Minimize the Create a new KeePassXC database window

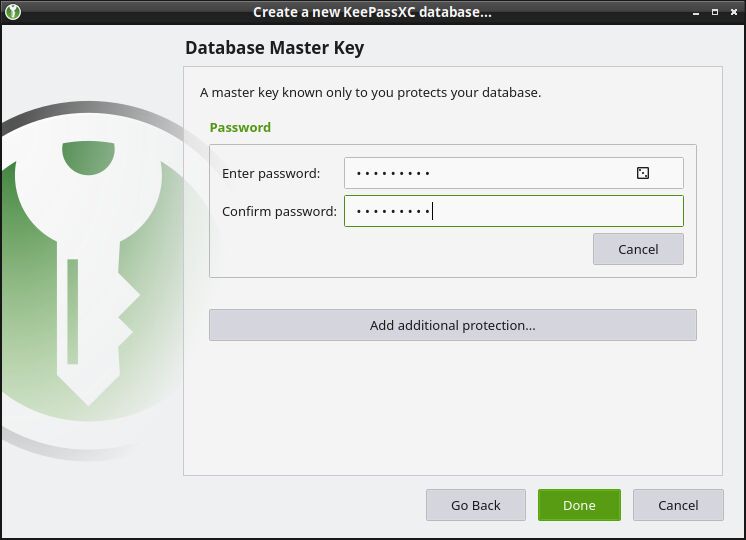696,12
